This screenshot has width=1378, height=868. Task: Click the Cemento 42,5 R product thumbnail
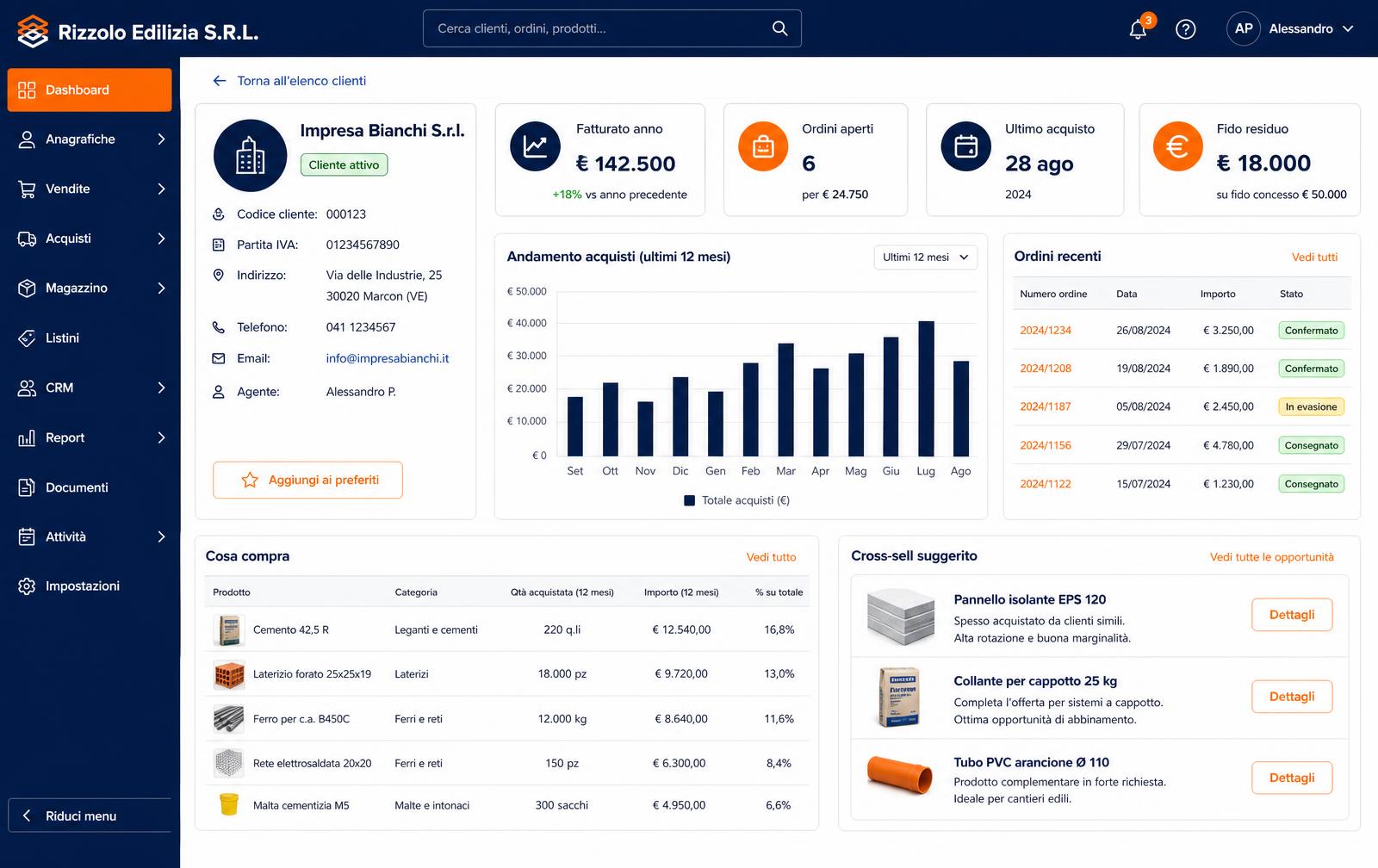(229, 630)
